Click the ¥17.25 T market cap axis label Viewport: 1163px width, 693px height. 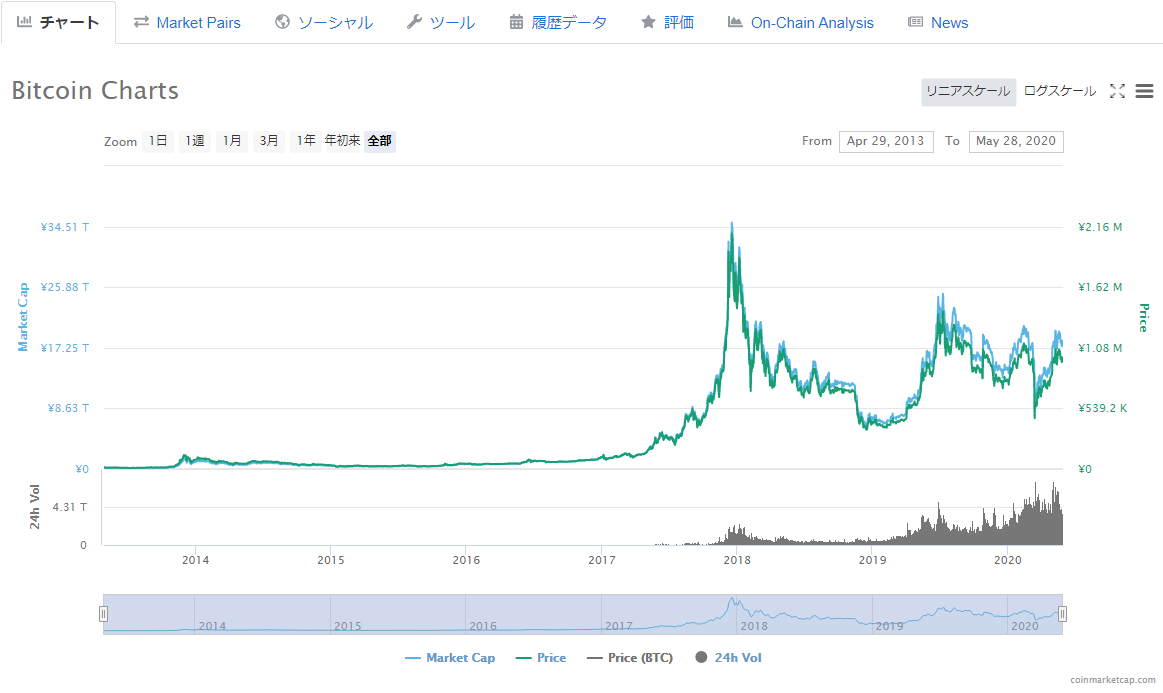click(x=65, y=348)
